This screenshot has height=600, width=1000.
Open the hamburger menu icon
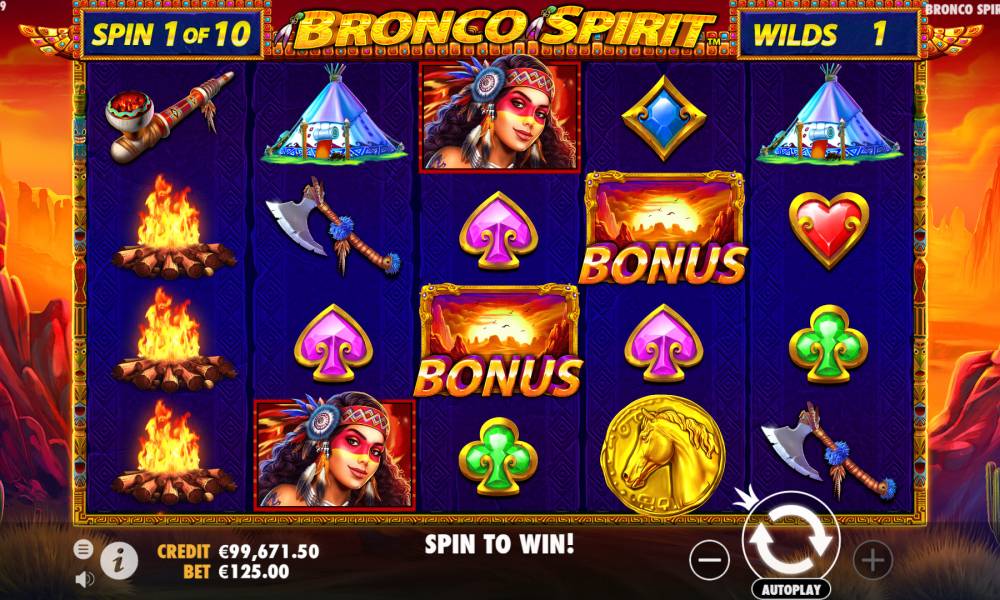83,549
